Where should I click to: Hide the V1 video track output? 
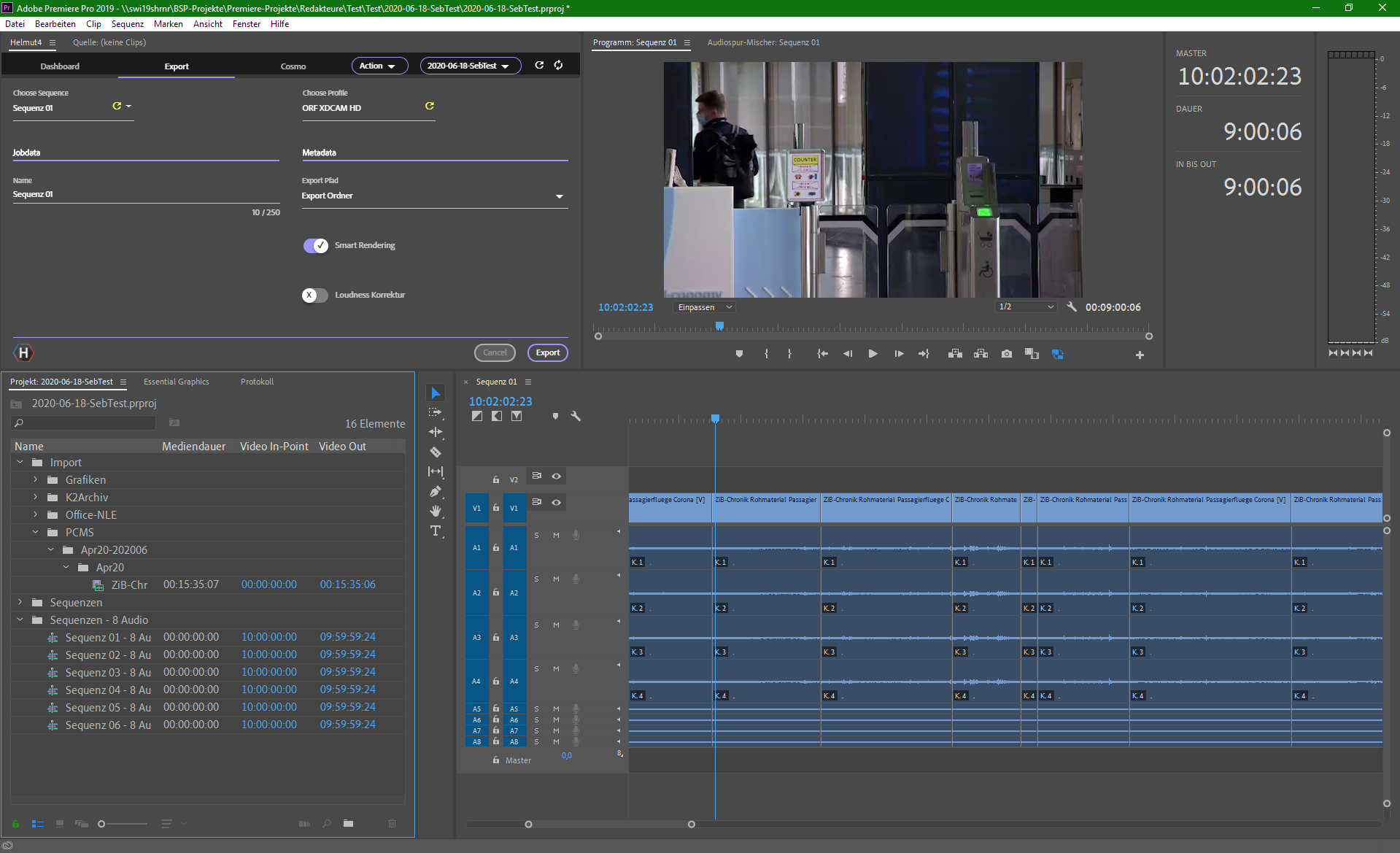click(x=556, y=502)
